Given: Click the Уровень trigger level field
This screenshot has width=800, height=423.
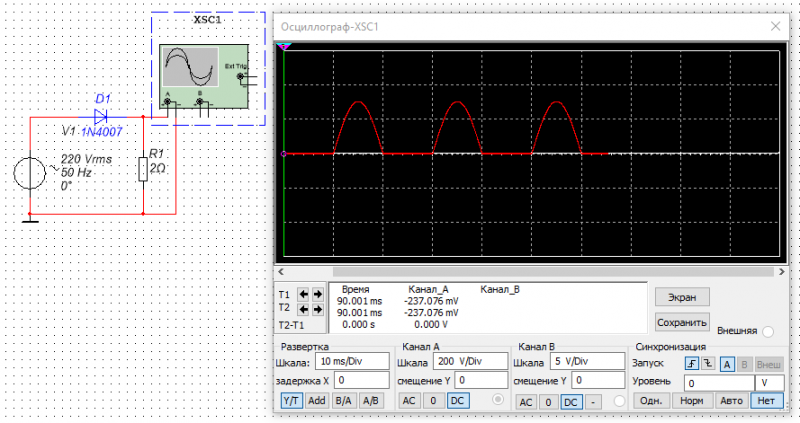Looking at the screenshot, I should 719,383.
